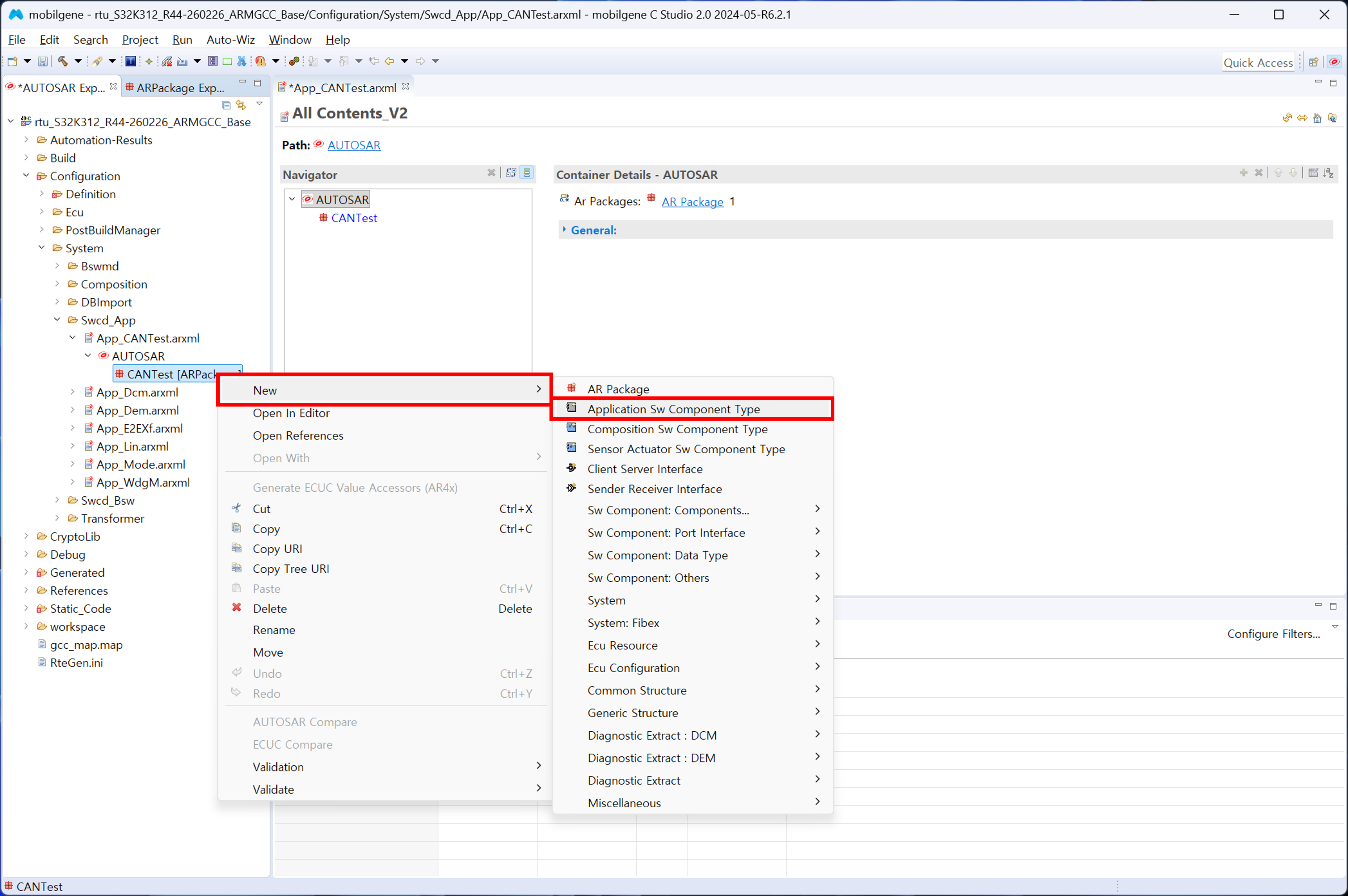Expand the App_Dcm.arxml node
The width and height of the screenshot is (1348, 896).
click(72, 392)
